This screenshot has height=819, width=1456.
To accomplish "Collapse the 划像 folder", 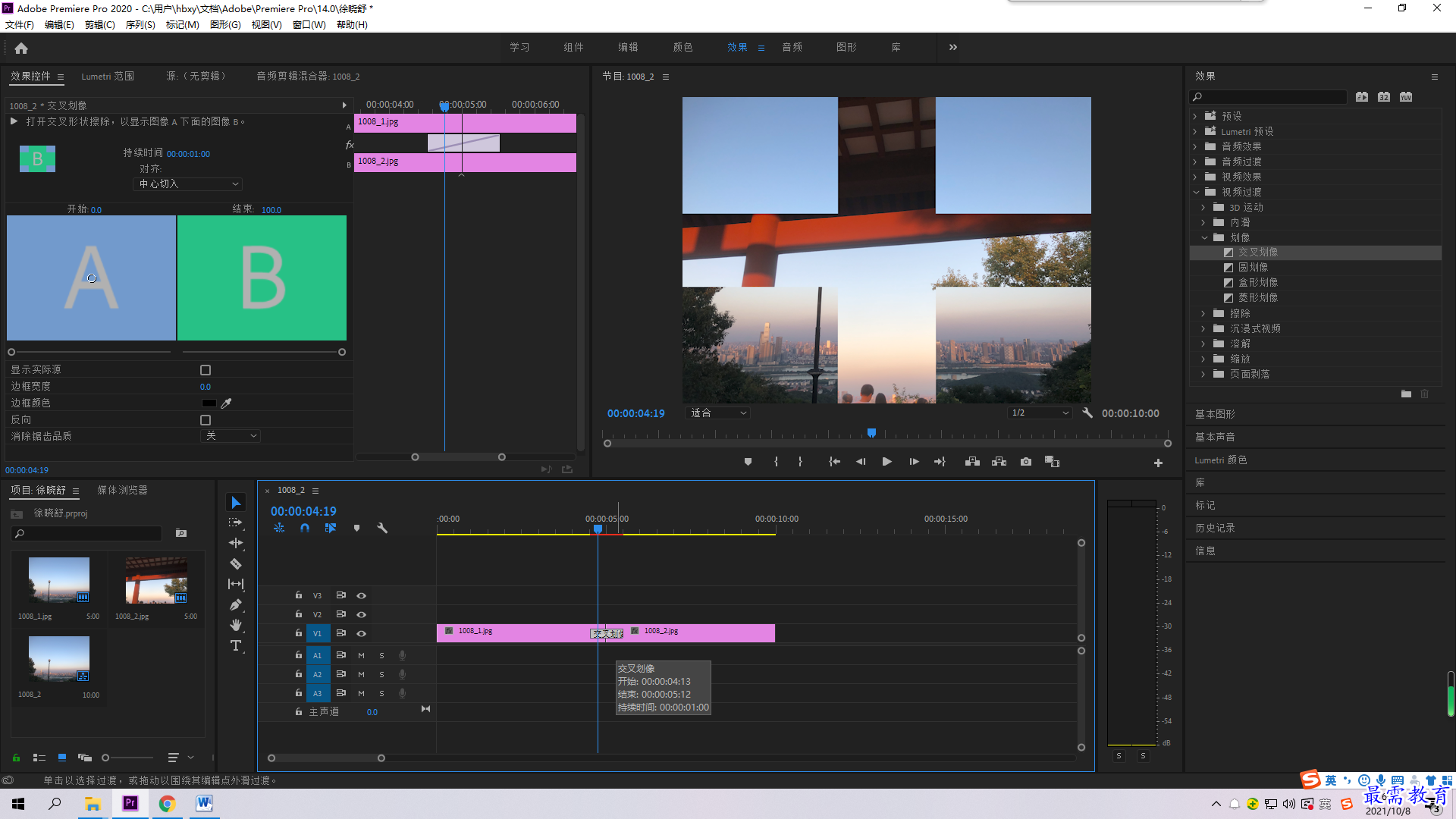I will pyautogui.click(x=1204, y=237).
